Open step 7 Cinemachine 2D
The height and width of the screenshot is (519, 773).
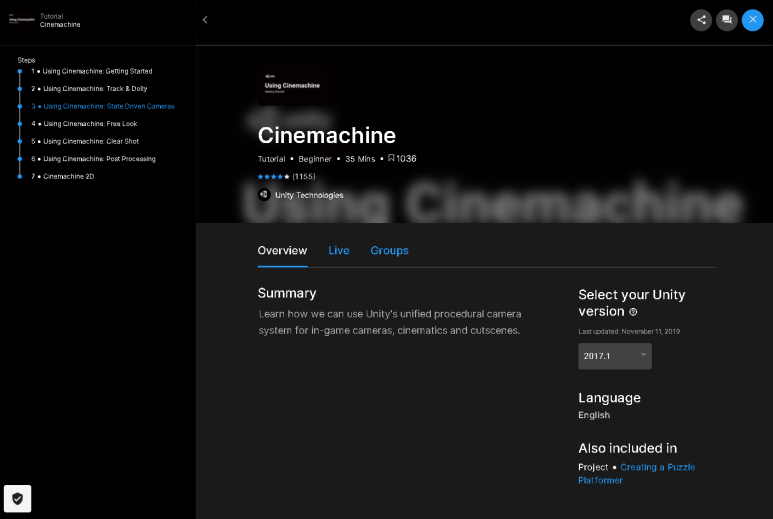click(63, 176)
